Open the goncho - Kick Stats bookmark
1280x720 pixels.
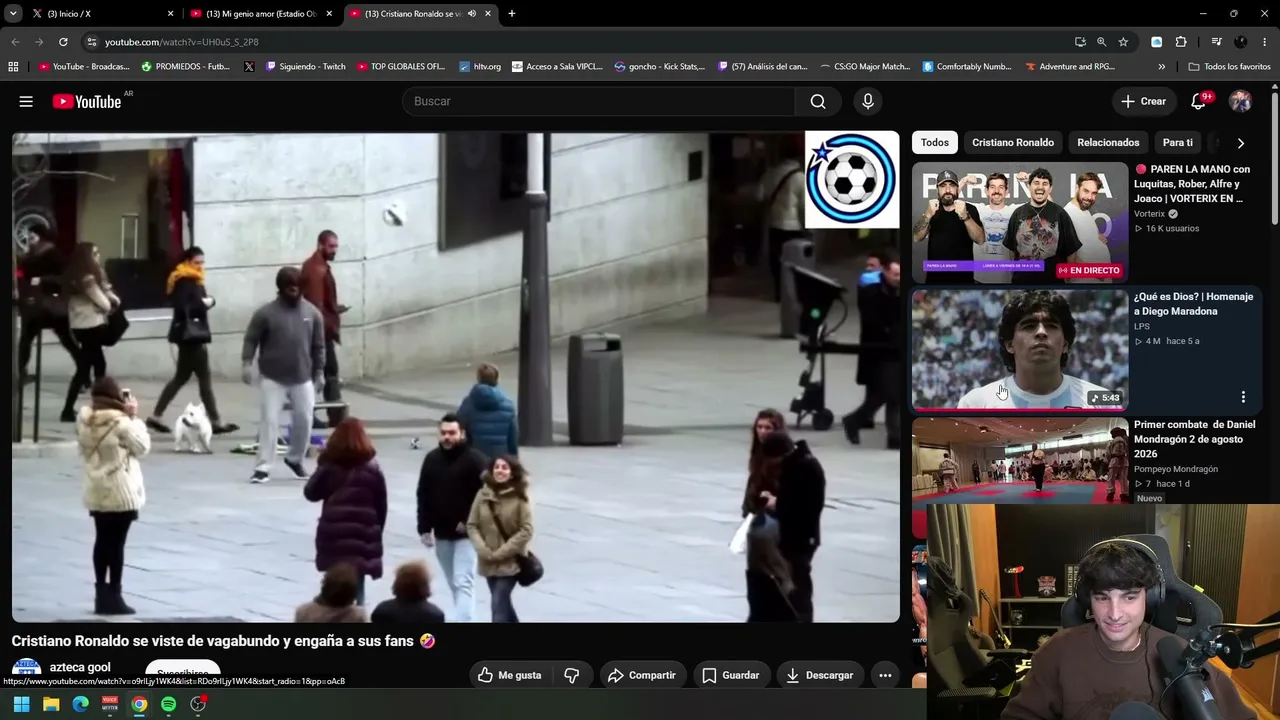[660, 67]
